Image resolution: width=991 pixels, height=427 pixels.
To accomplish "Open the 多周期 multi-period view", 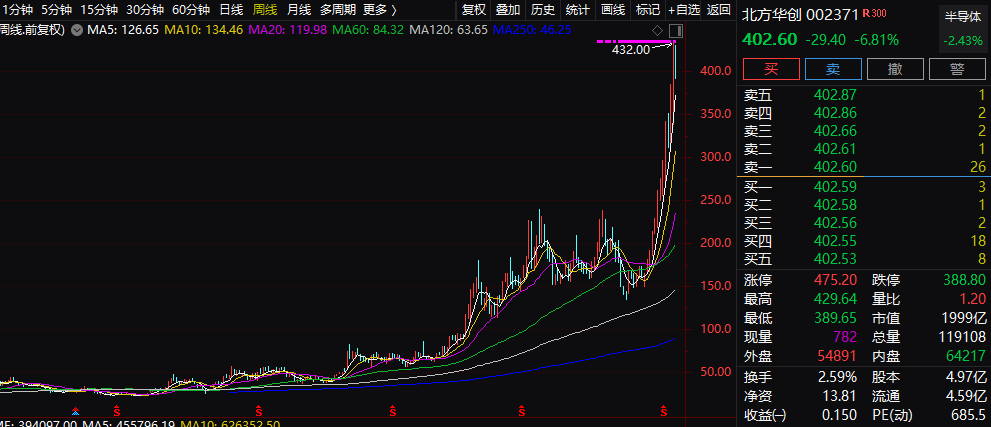I will pos(337,10).
